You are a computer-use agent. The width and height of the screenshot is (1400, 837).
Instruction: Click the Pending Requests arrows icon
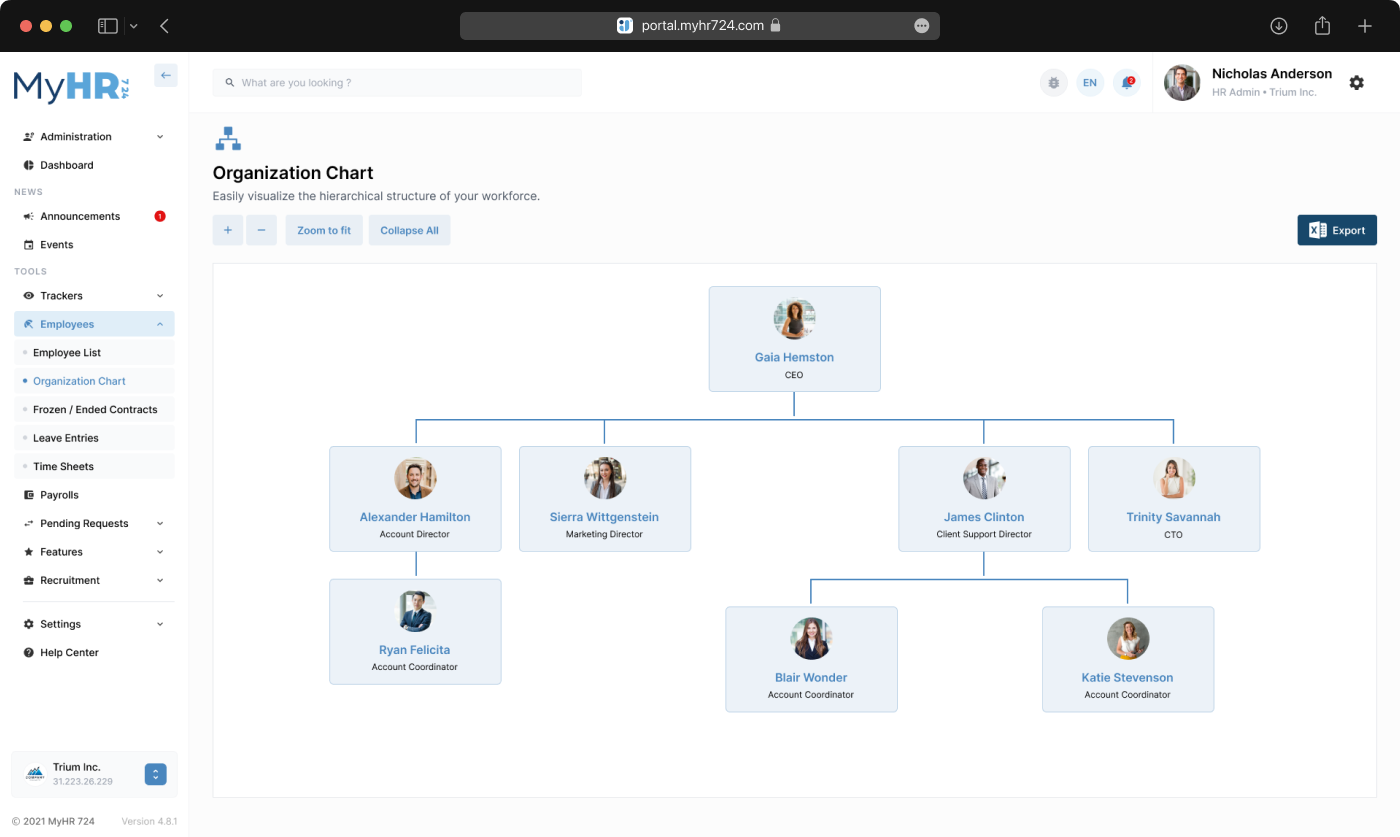[29, 524]
